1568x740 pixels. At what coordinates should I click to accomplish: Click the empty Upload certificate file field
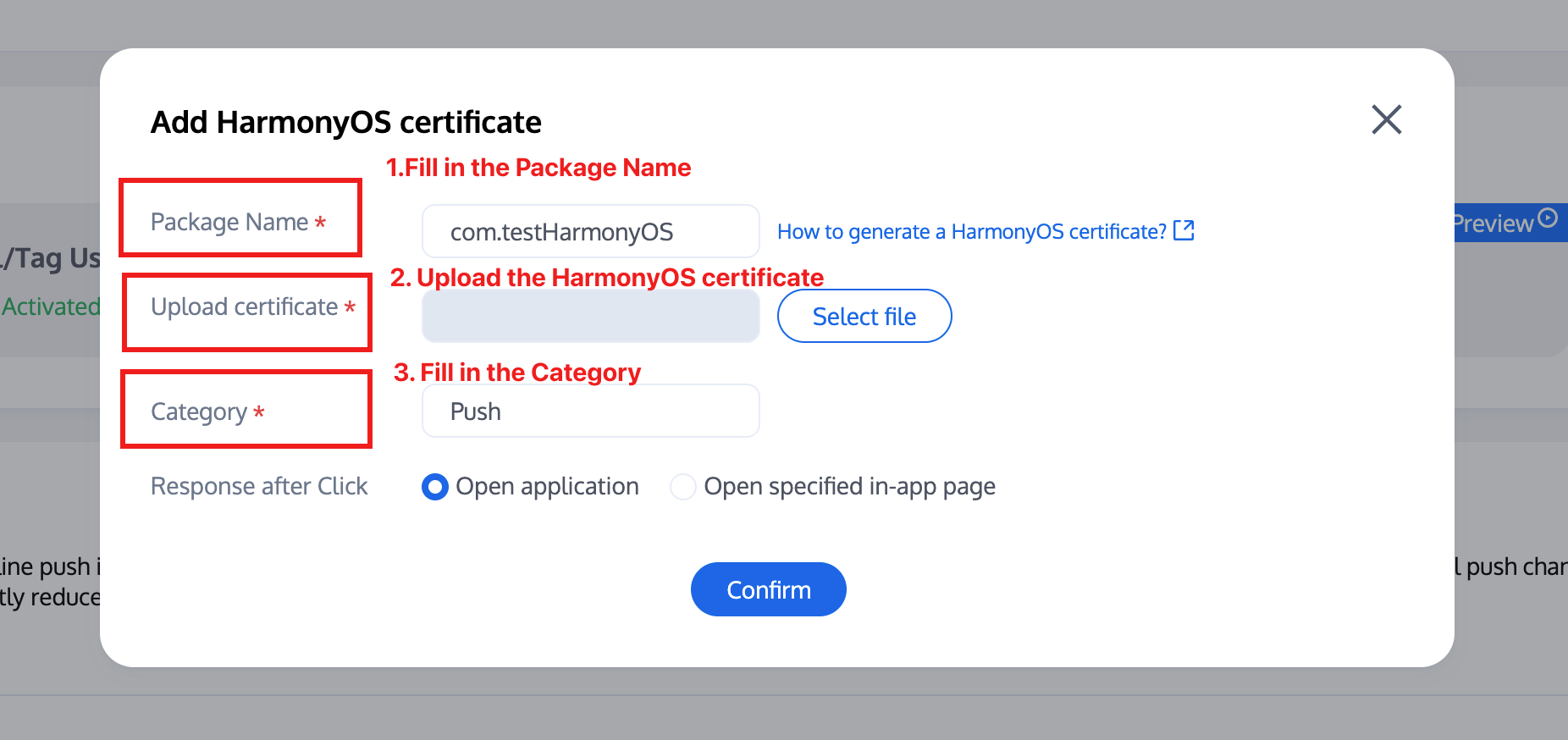[590, 316]
